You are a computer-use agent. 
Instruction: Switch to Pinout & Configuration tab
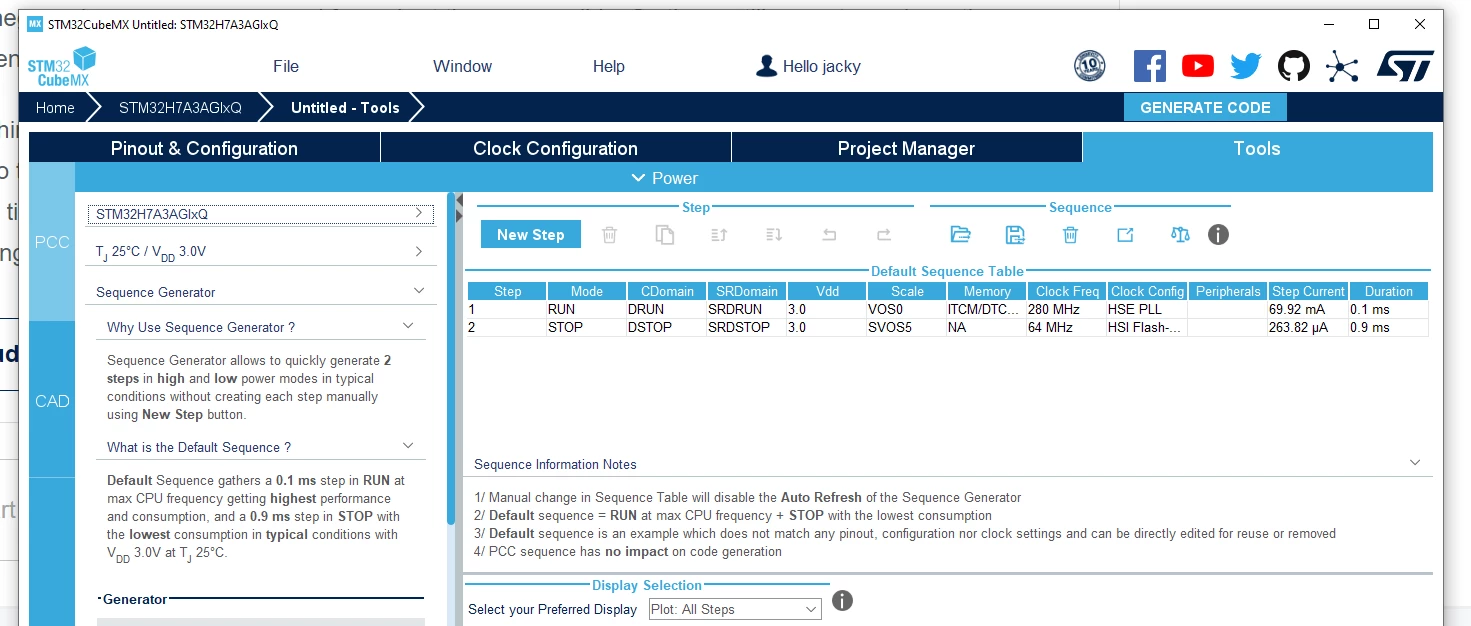(204, 148)
